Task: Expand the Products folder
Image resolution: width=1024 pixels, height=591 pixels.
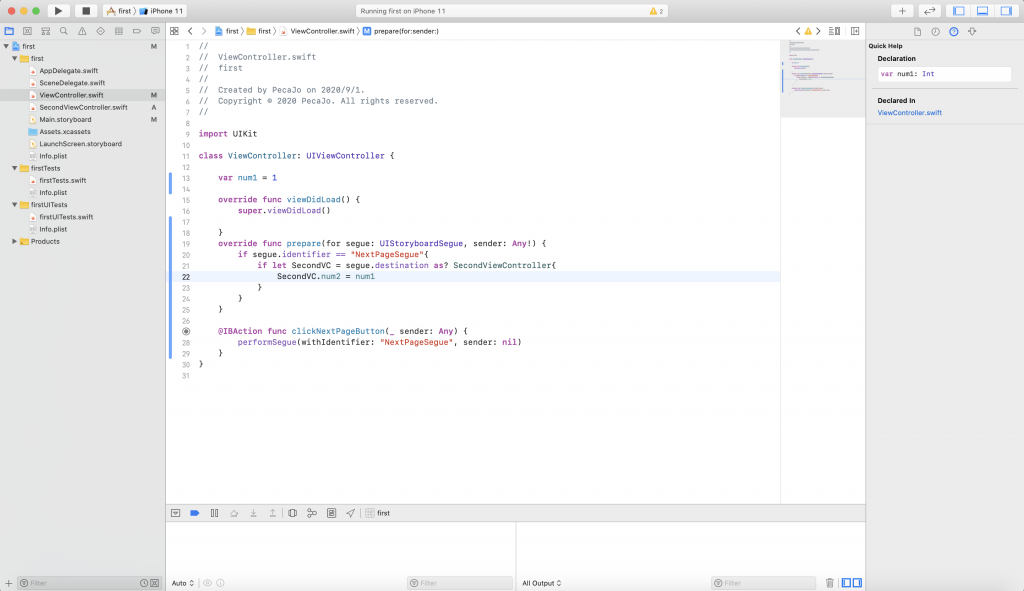Action: [x=14, y=241]
